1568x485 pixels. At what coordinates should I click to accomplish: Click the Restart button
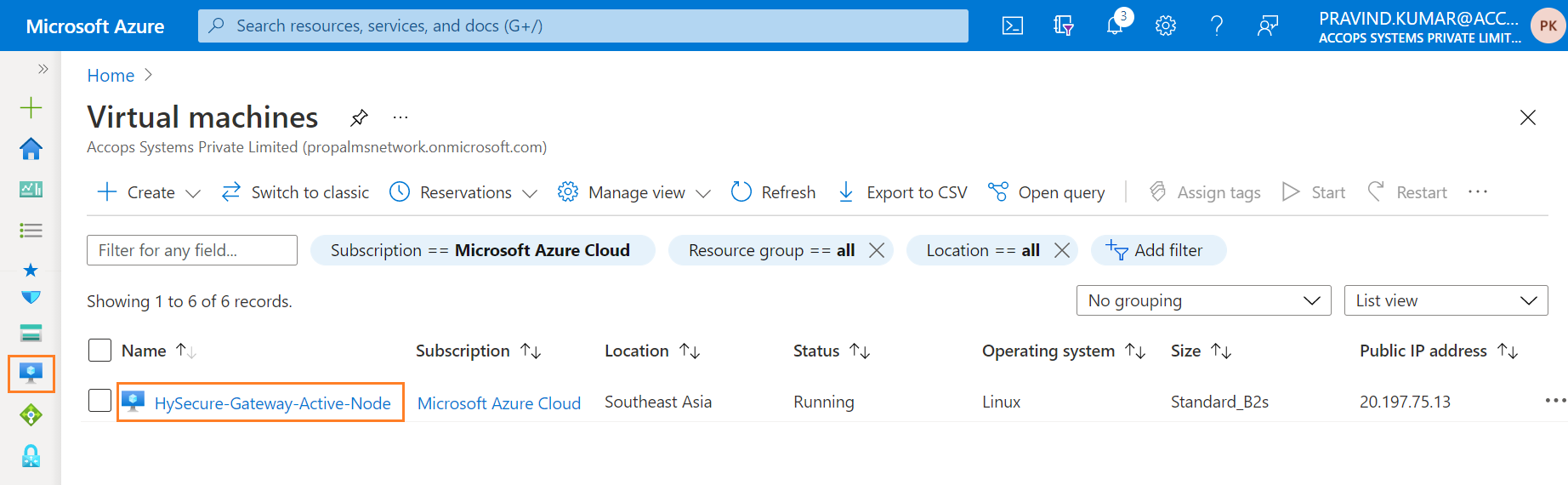coord(1407,192)
